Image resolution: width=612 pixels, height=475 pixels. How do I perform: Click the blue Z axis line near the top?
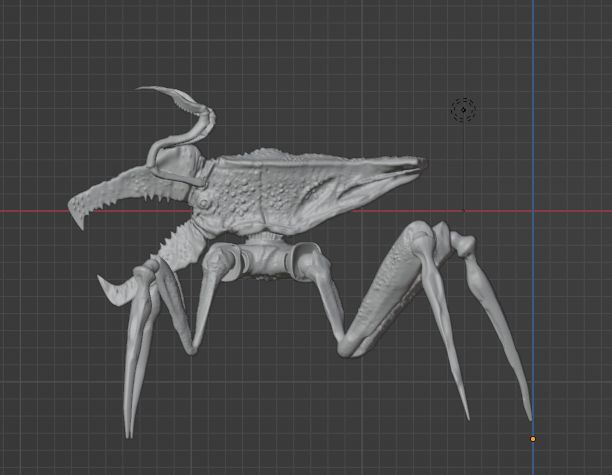pyautogui.click(x=532, y=30)
